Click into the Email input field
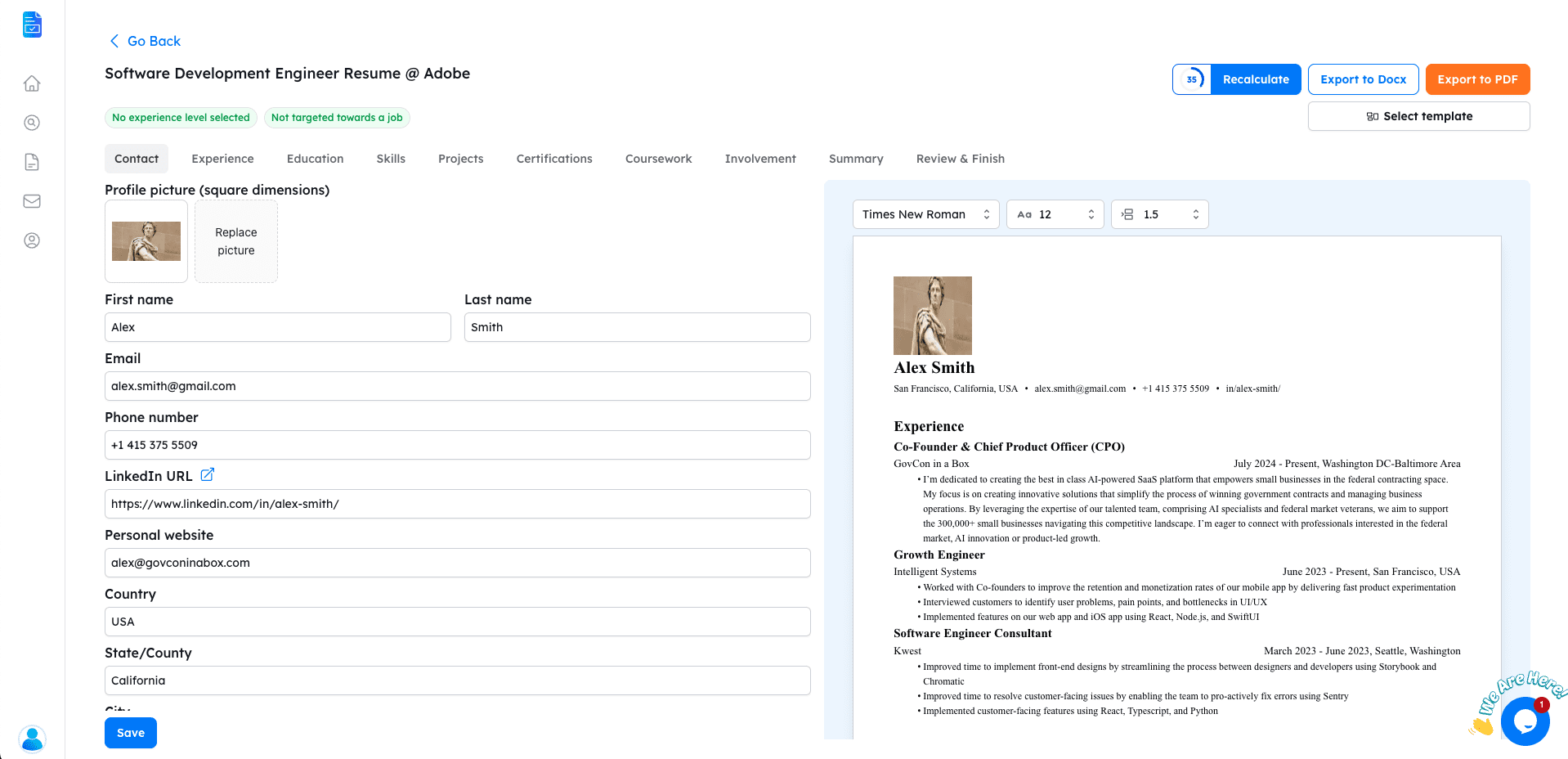 tap(457, 386)
